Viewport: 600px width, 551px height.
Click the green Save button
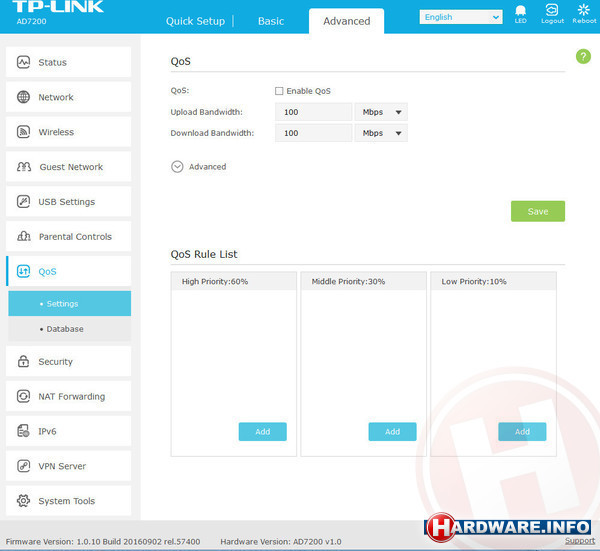point(538,211)
